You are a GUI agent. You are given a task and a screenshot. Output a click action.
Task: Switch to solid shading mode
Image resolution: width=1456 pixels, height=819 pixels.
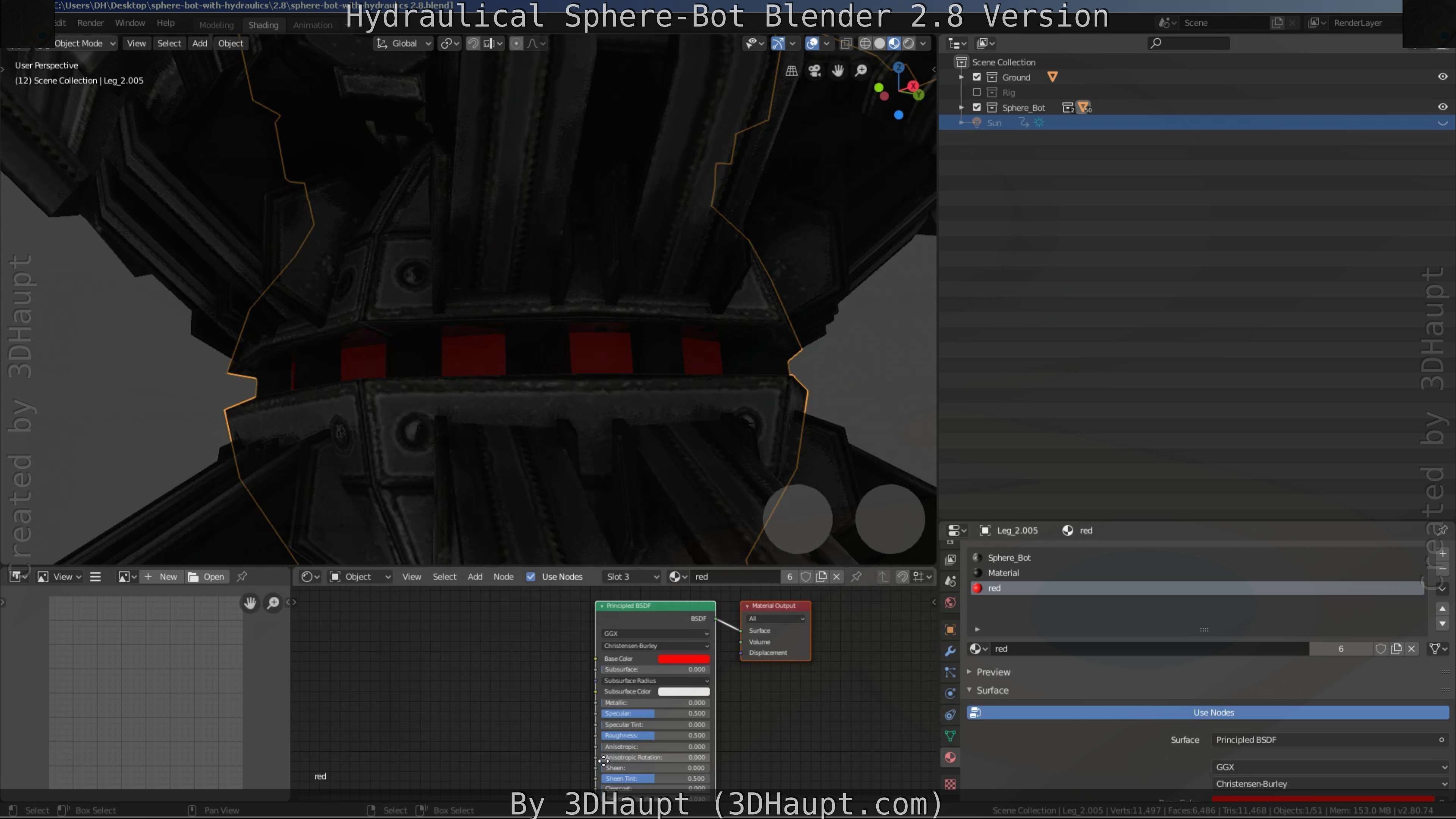click(x=880, y=44)
